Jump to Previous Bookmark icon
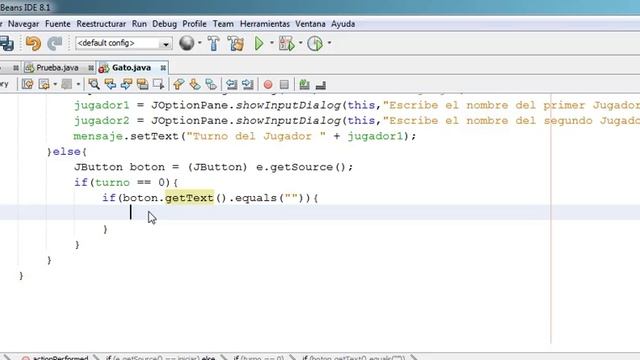Screen dimensions: 640x360 pyautogui.click(x=178, y=84)
